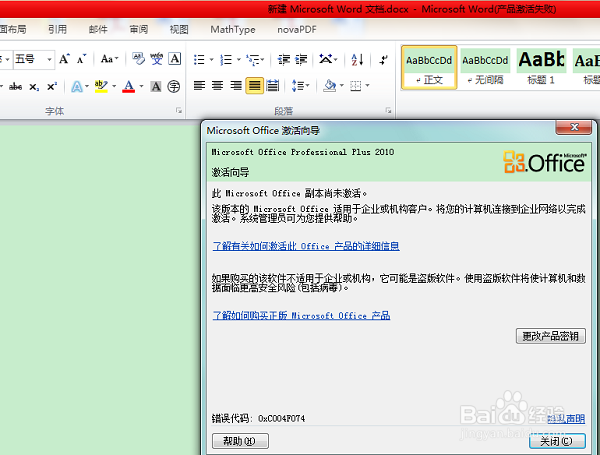Open the 邮件 ribbon tab
Image resolution: width=600 pixels, height=455 pixels.
pos(98,29)
